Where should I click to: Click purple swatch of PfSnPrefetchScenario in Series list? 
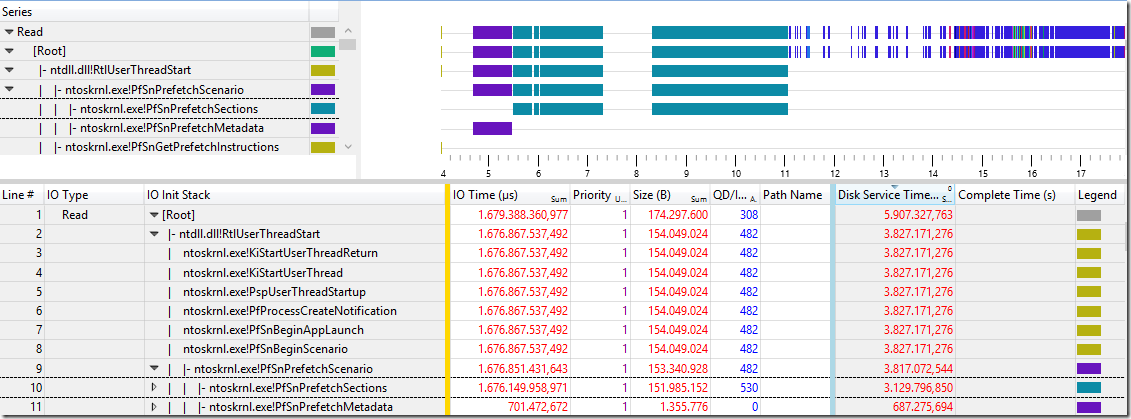pyautogui.click(x=322, y=89)
